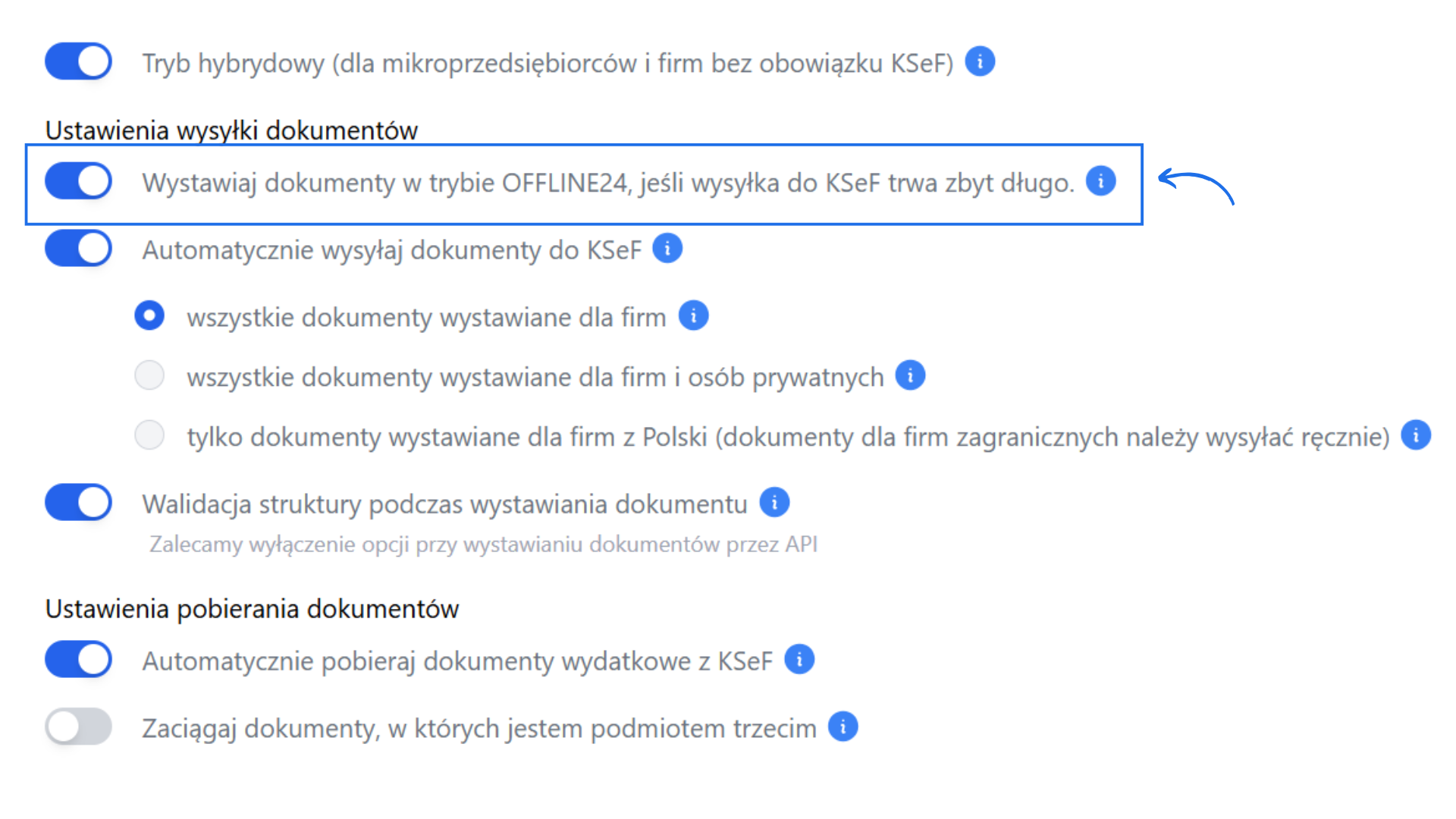Disable Tryb hybrydowy switch
This screenshot has height=819, width=1456.
click(77, 61)
